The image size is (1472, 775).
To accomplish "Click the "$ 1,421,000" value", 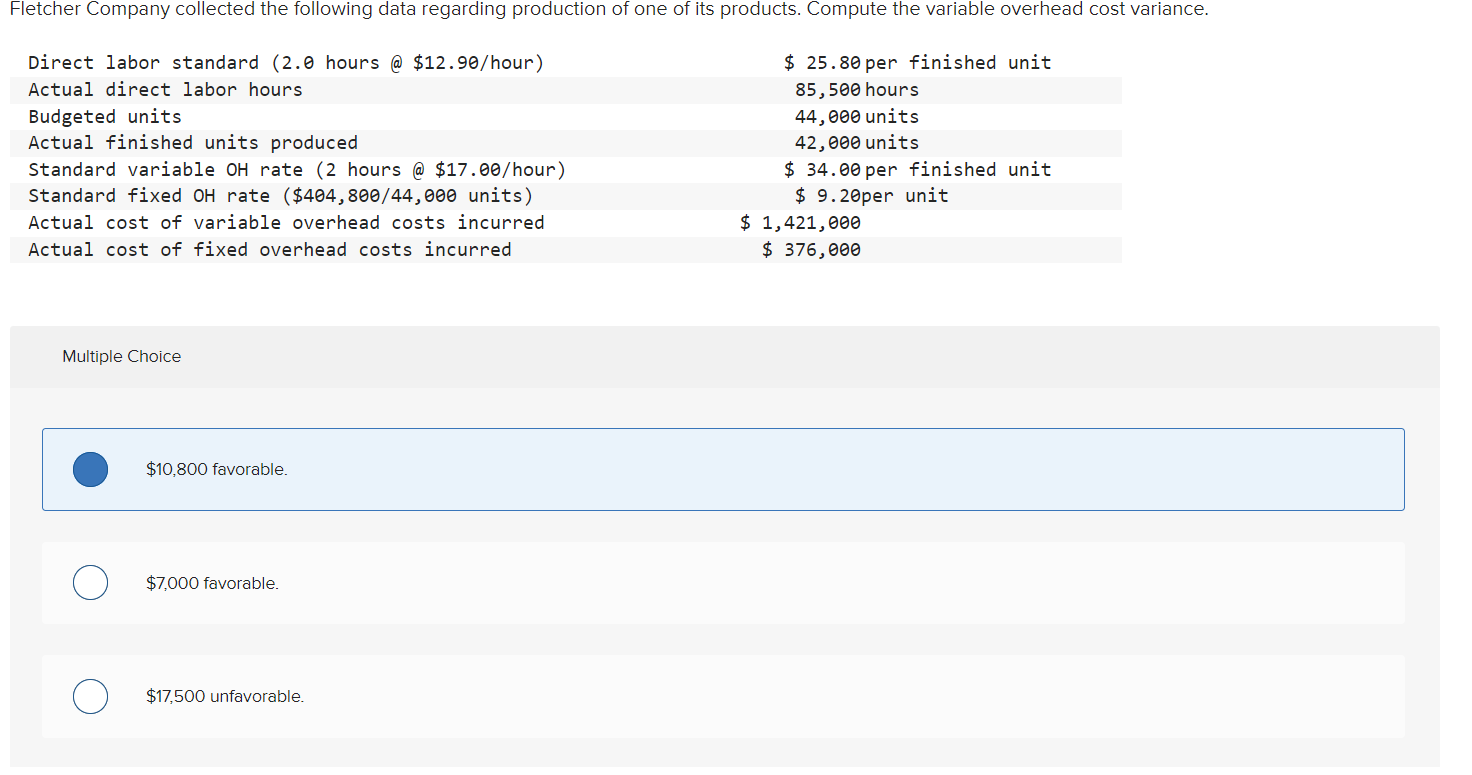I will pos(800,223).
